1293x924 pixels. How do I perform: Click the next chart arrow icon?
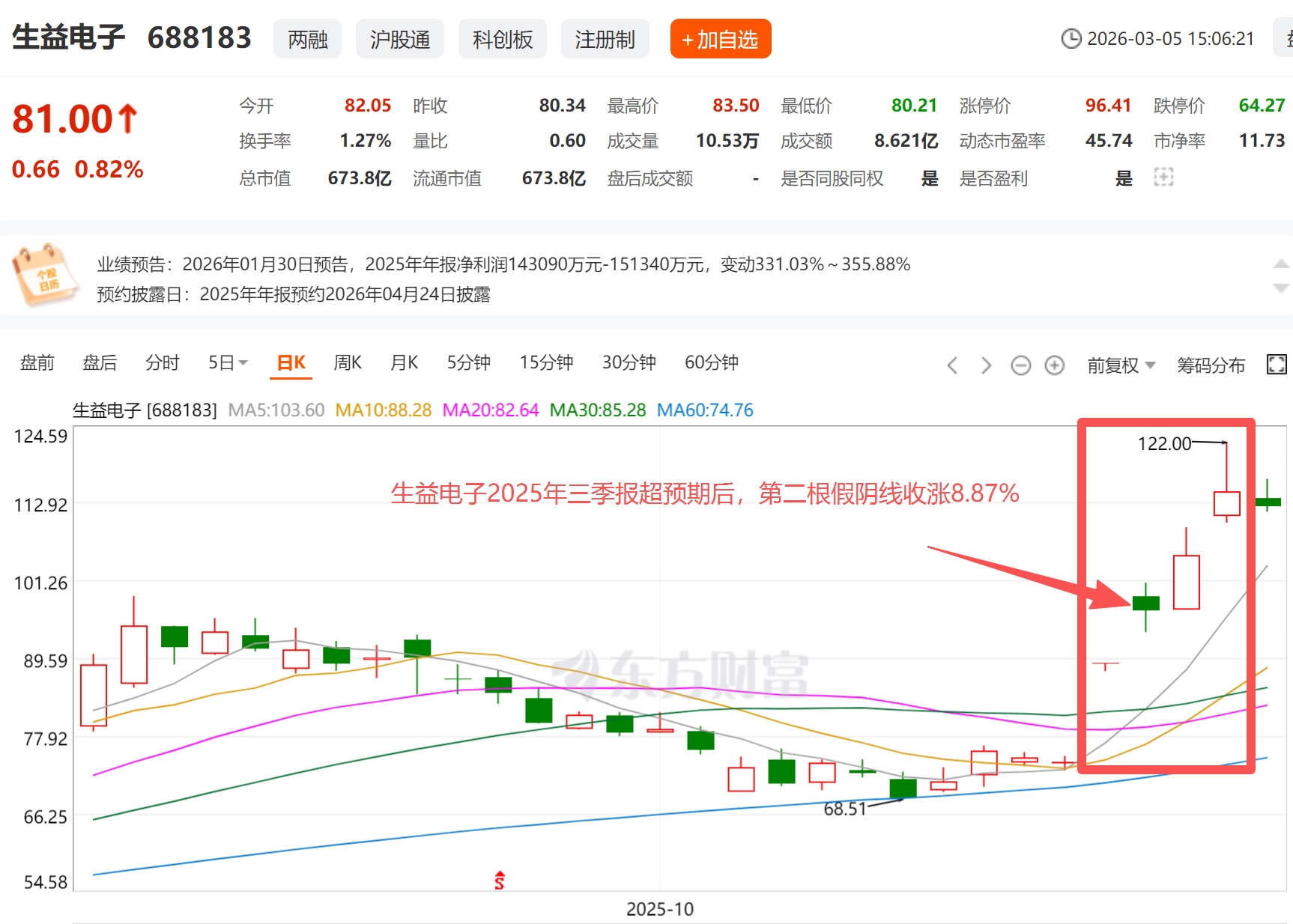986,365
